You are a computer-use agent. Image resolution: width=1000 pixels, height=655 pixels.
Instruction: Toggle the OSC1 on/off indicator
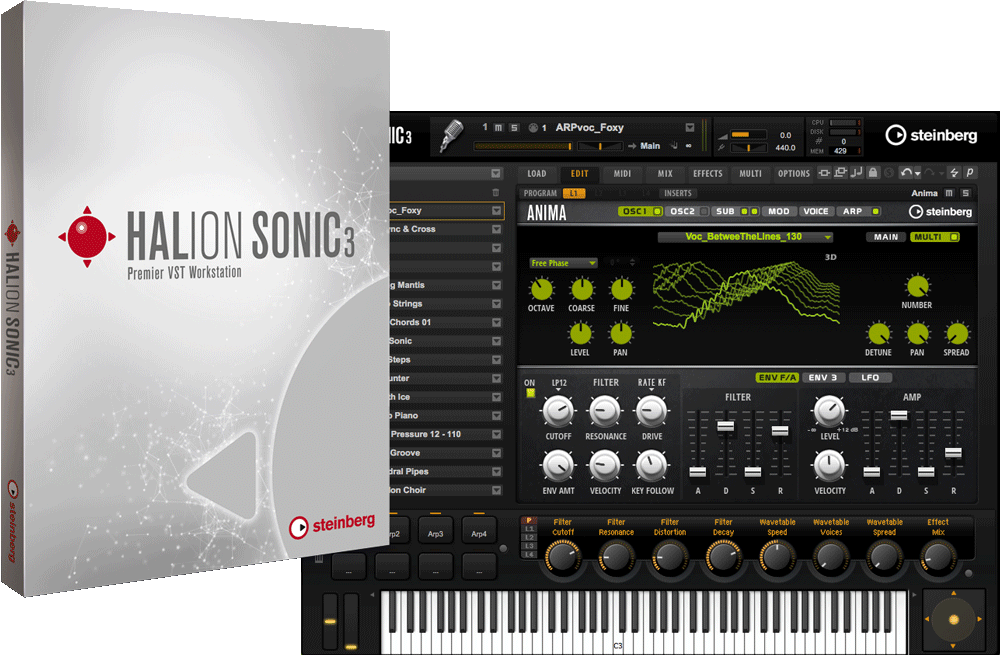pos(657,211)
